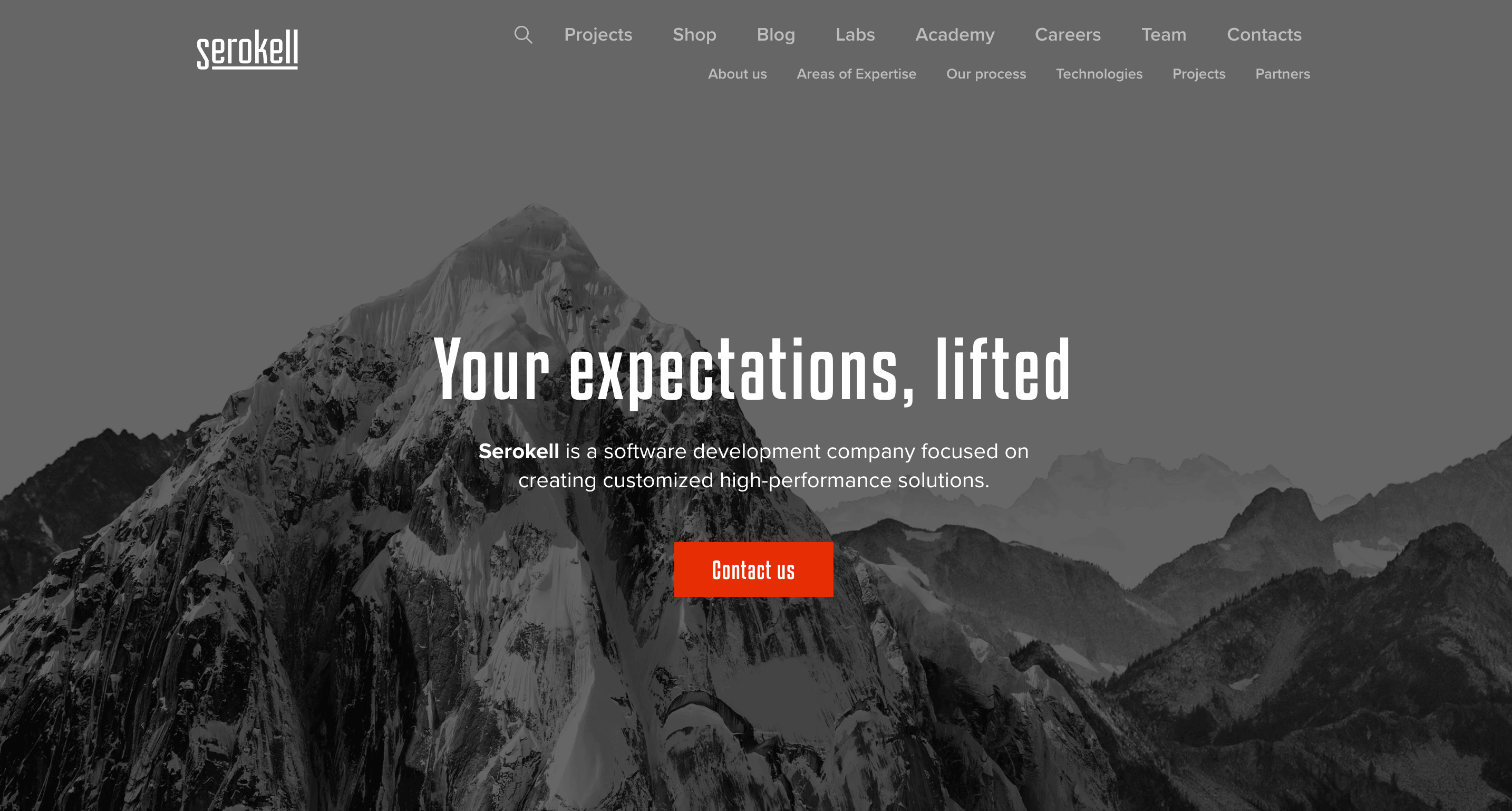Expand the navbar search input field
The width and height of the screenshot is (1512, 811).
523,35
